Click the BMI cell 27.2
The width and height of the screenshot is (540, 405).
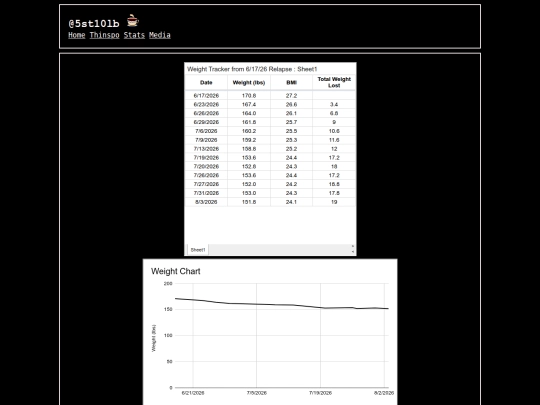[291, 96]
